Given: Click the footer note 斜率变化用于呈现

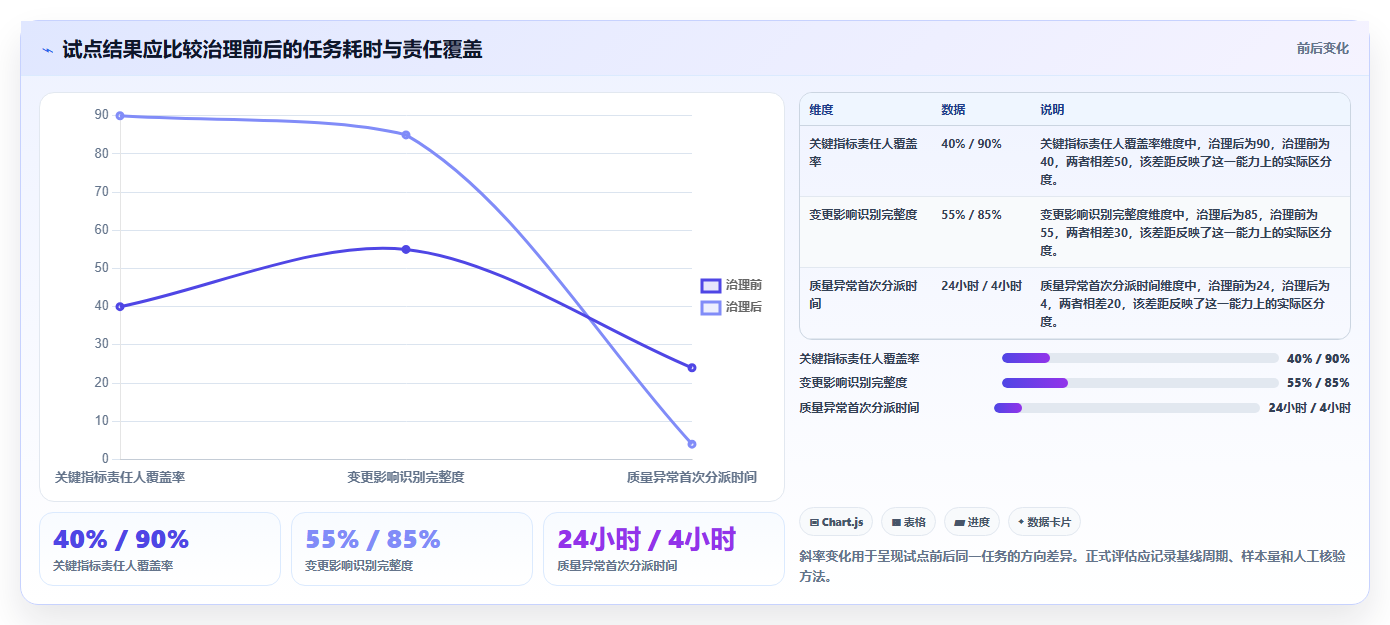Looking at the screenshot, I should point(1072,567).
